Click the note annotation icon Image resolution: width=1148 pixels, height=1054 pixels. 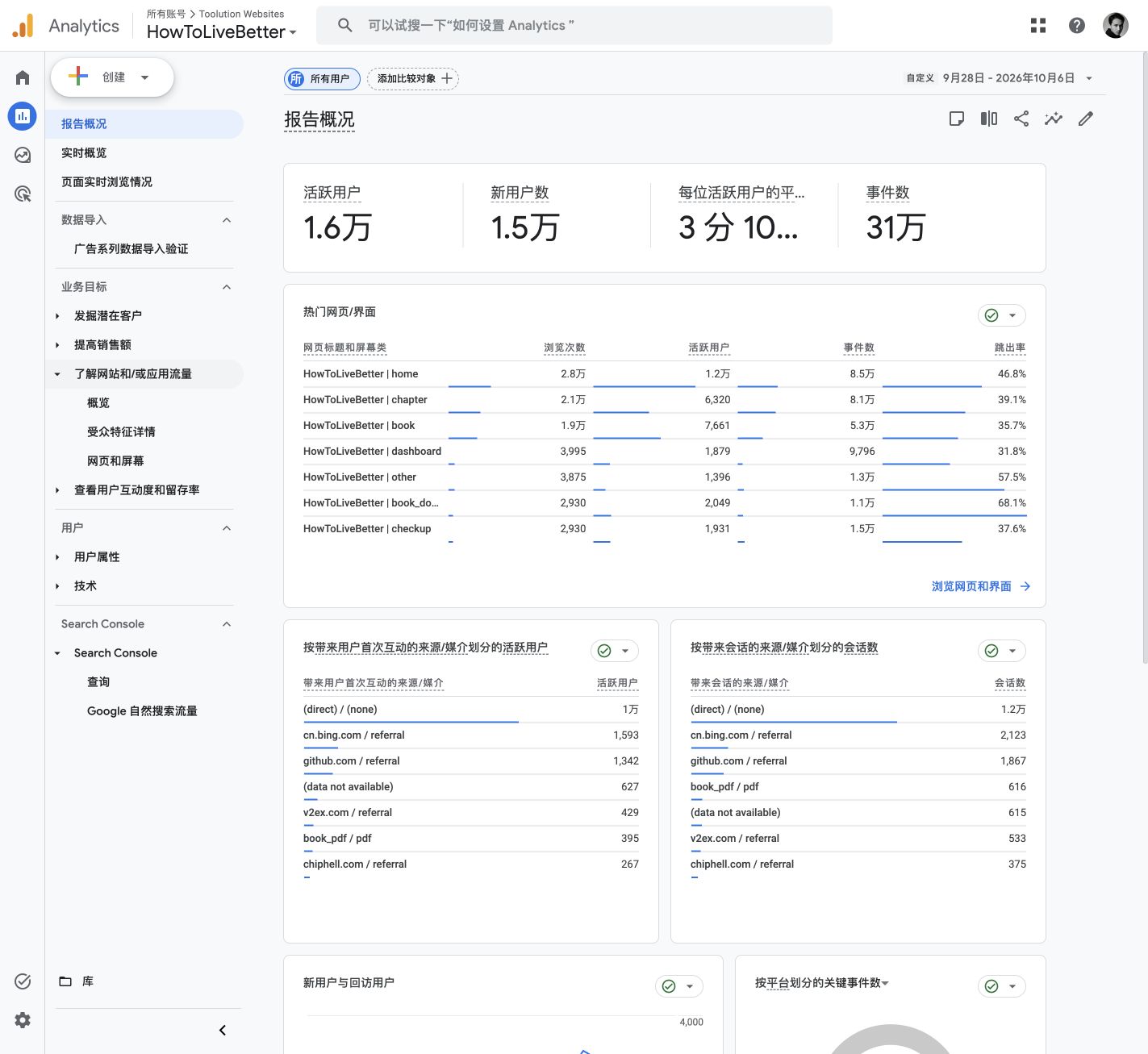point(957,119)
